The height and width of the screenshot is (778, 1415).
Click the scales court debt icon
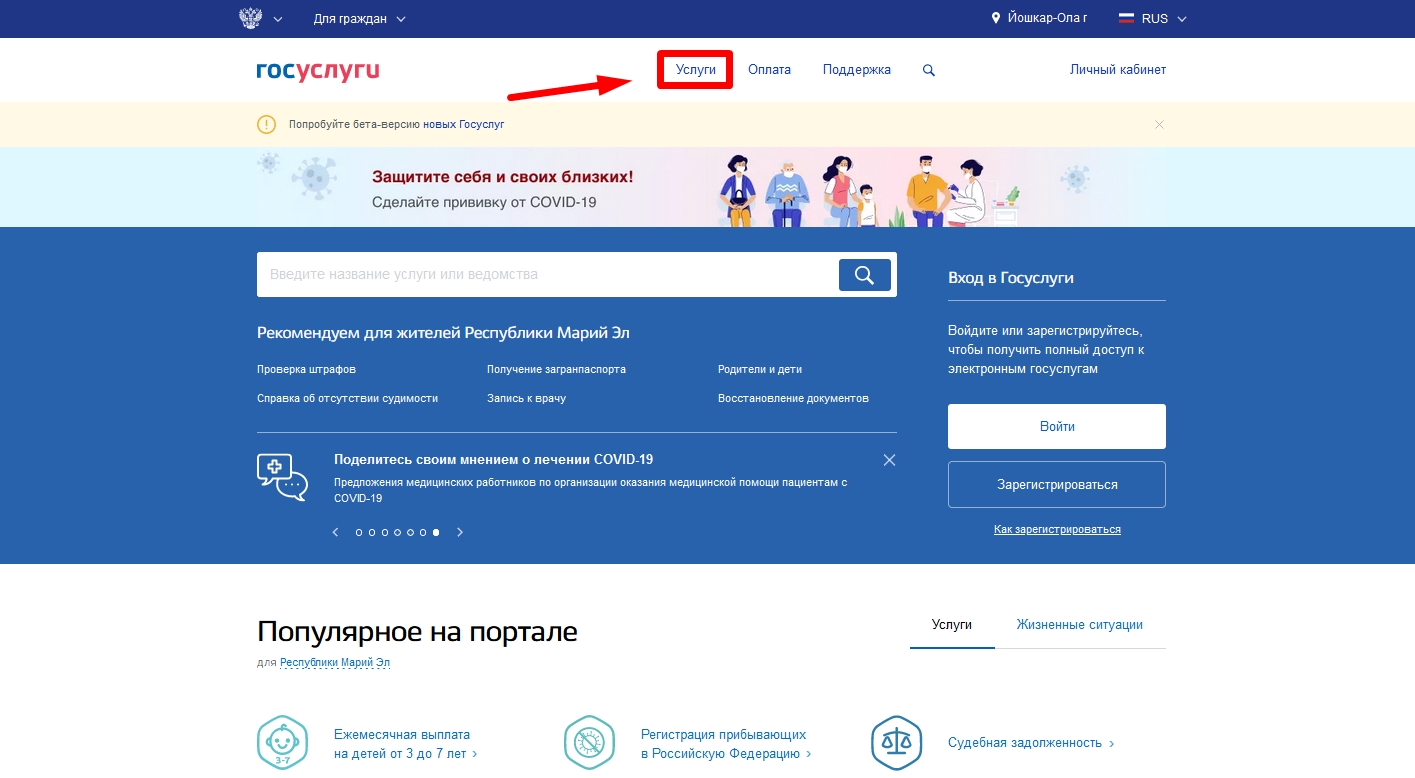coord(896,743)
